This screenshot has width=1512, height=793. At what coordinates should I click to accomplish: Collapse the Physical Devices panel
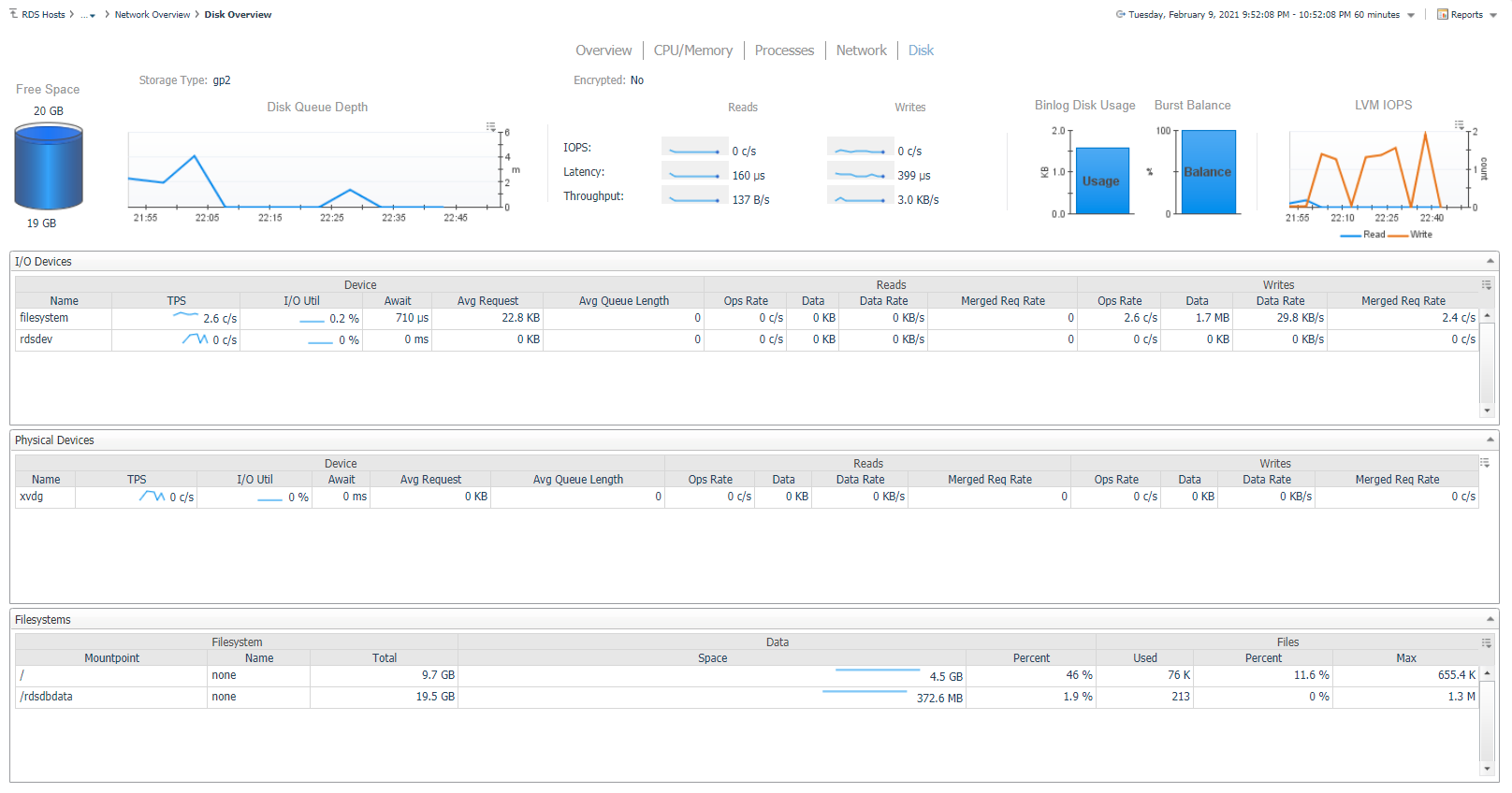[1490, 440]
